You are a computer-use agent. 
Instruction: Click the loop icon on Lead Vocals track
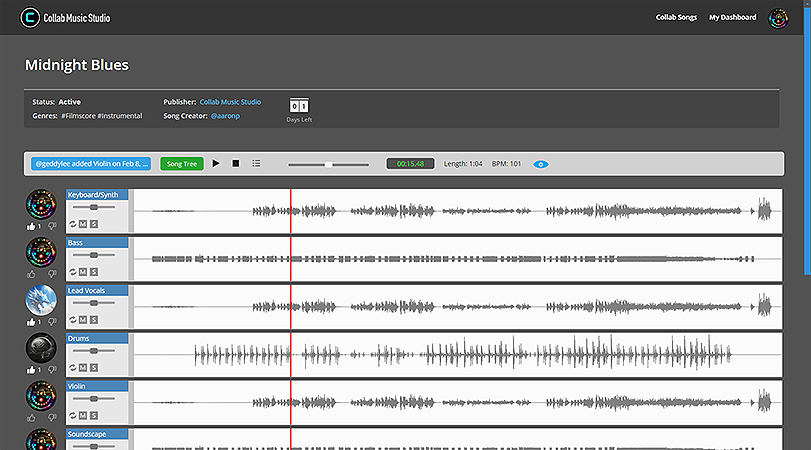pos(72,320)
